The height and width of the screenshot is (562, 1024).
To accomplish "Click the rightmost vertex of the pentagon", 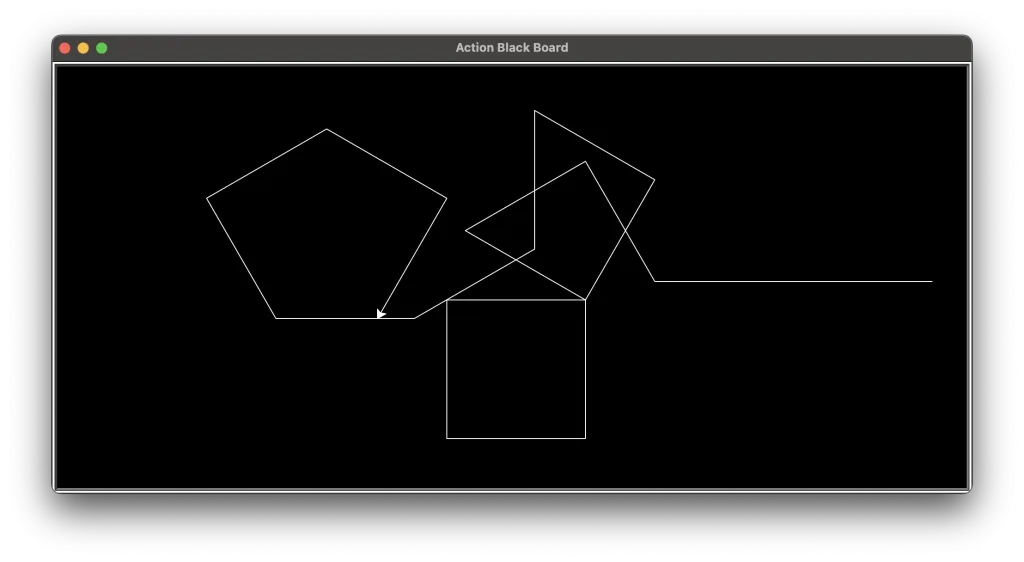I will (446, 198).
